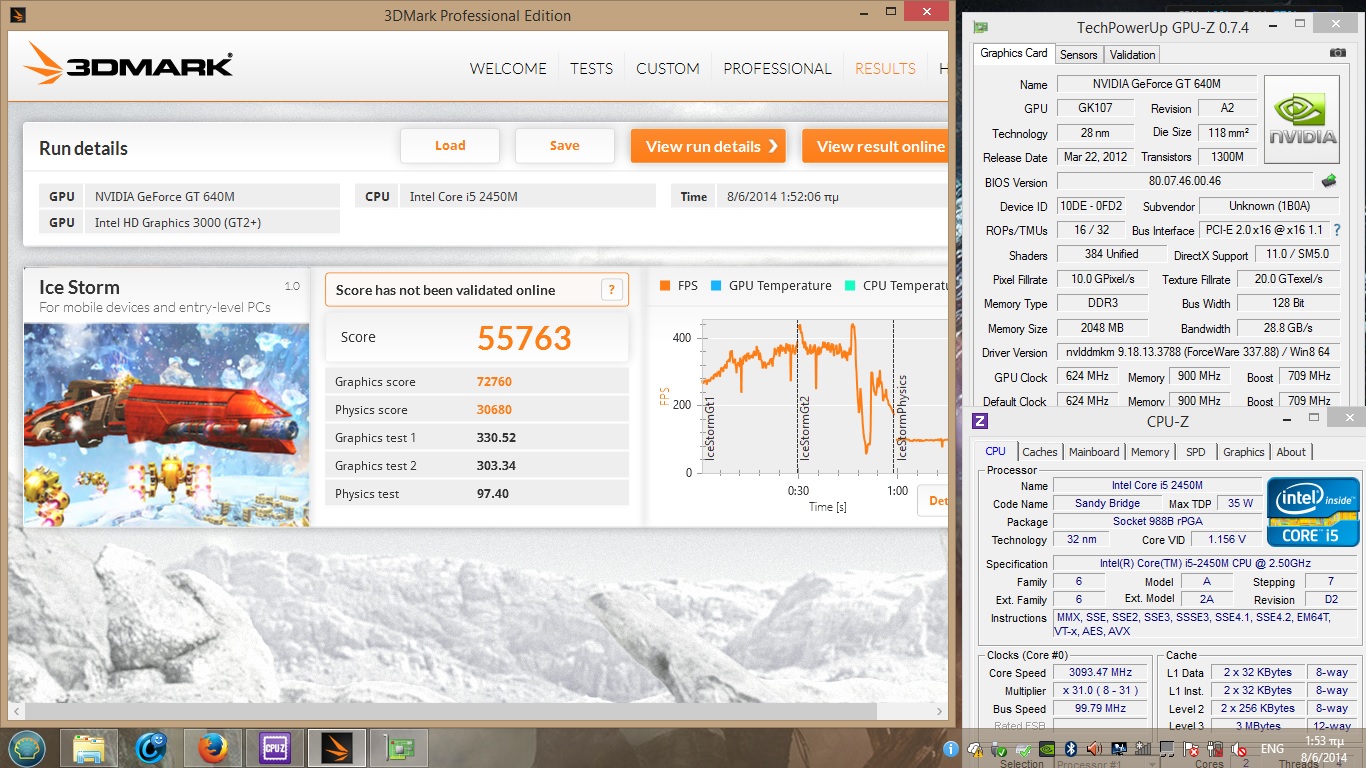This screenshot has height=768, width=1366.
Task: Click the IceStormPhysics marker on the graph
Action: coord(901,418)
